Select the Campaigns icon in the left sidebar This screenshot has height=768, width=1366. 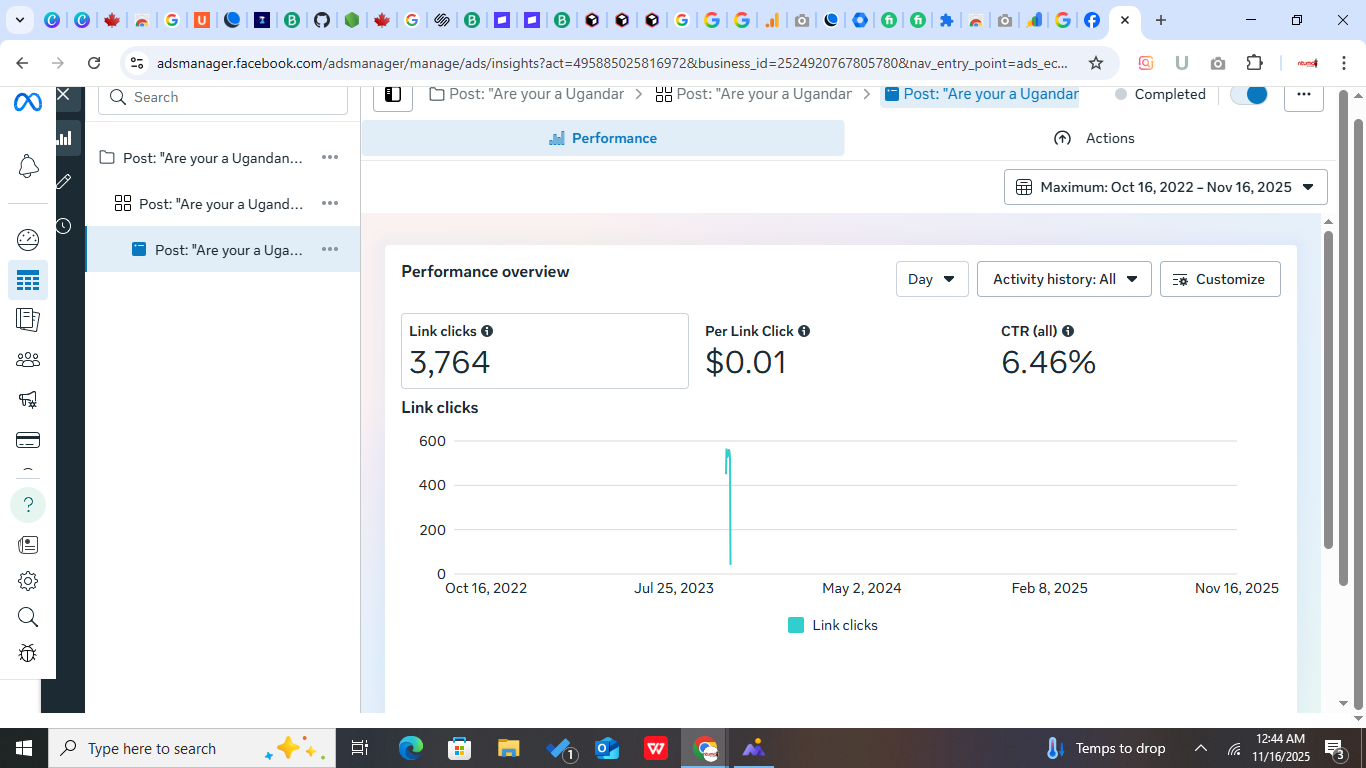pos(28,280)
